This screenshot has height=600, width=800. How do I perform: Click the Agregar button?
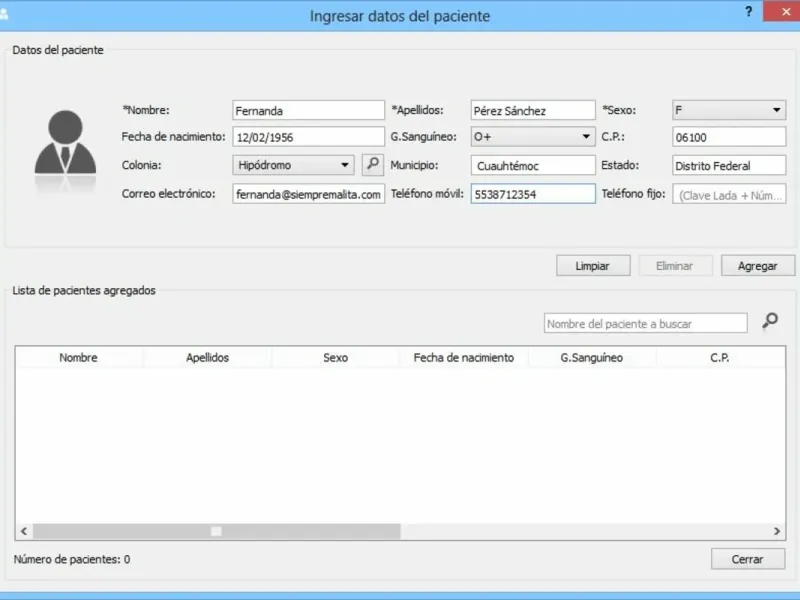point(758,265)
